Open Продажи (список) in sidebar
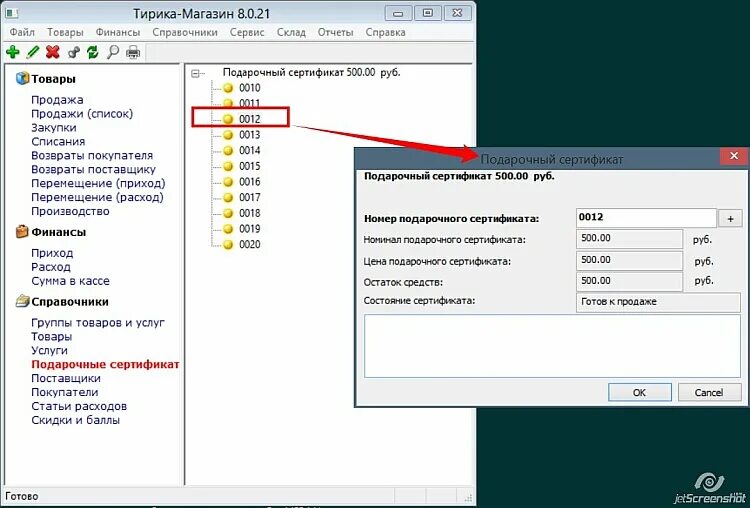The height and width of the screenshot is (508, 750). point(82,114)
